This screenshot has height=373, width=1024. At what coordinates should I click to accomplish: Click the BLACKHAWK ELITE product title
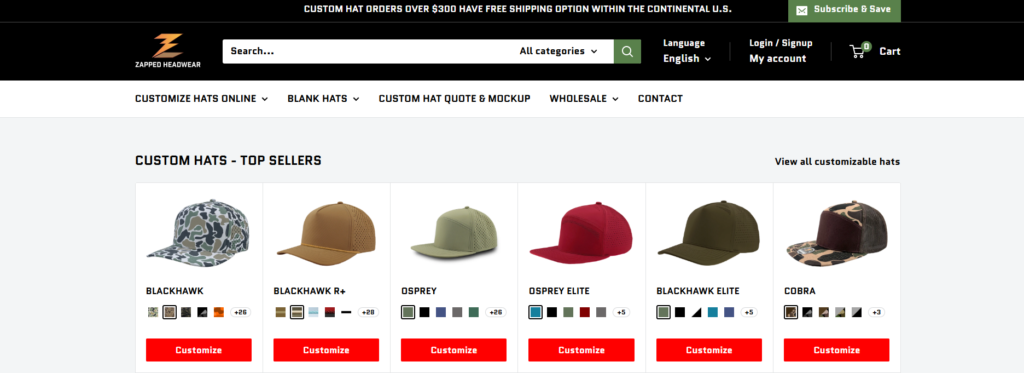pos(698,291)
